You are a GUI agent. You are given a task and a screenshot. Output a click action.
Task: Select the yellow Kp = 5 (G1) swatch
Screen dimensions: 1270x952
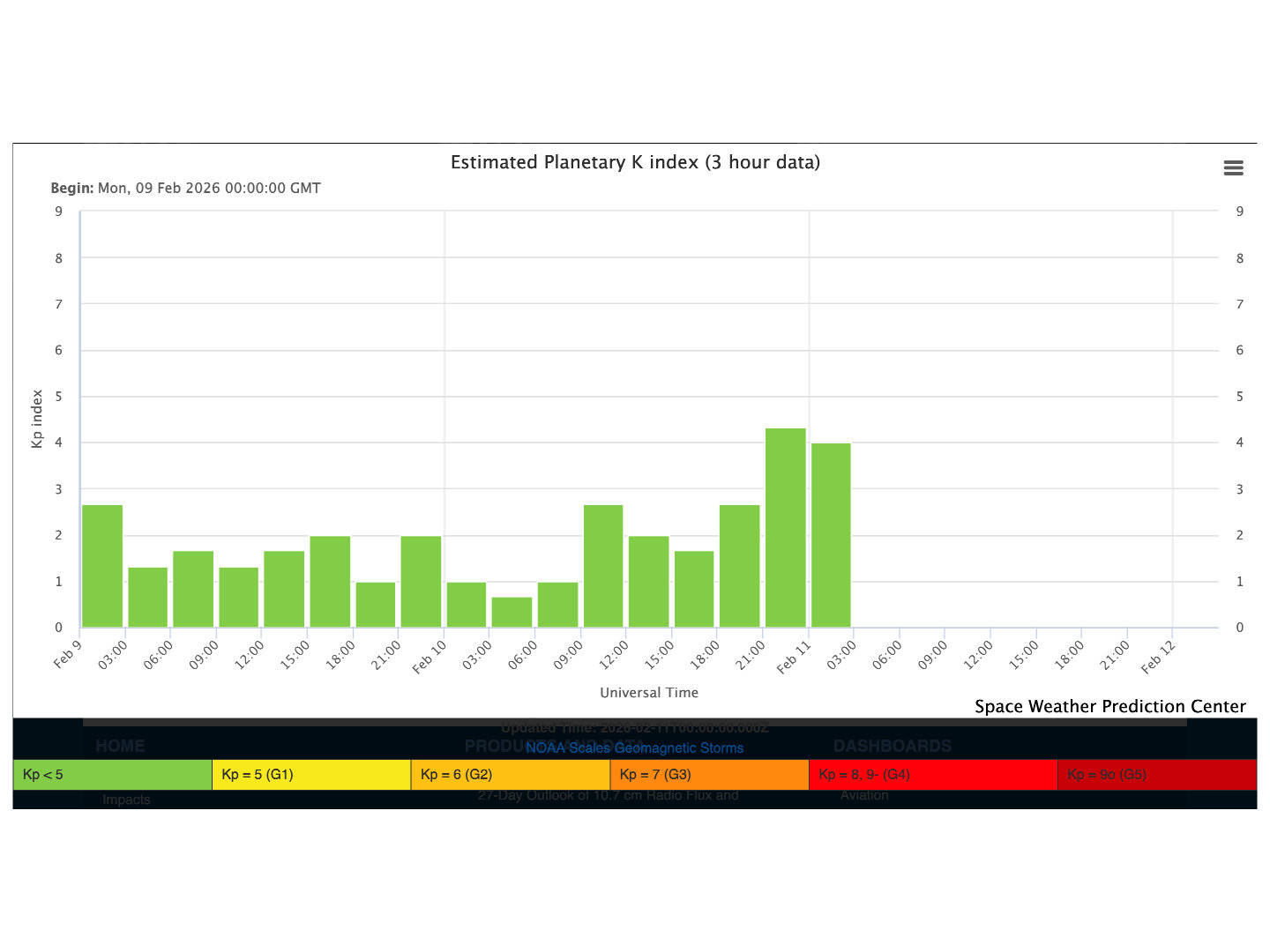tap(311, 775)
